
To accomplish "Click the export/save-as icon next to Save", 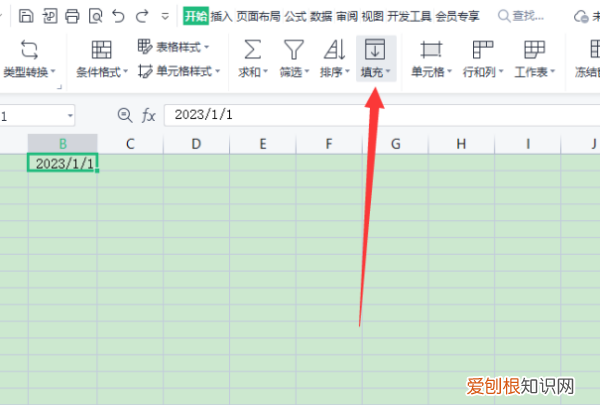I will point(49,16).
